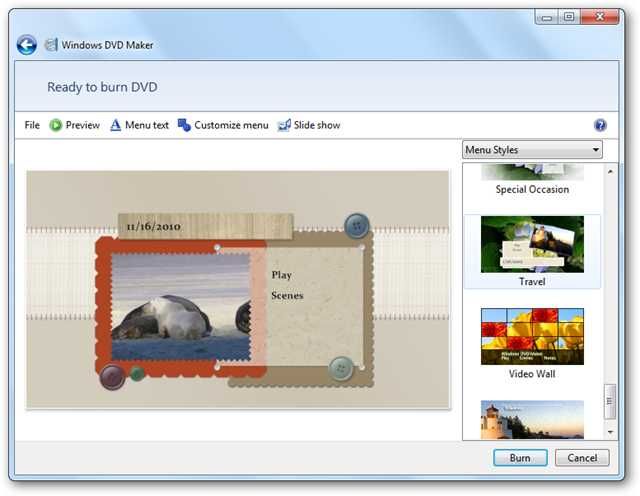Click the styles list scrollbar thumb
The image size is (640, 496).
point(610,401)
